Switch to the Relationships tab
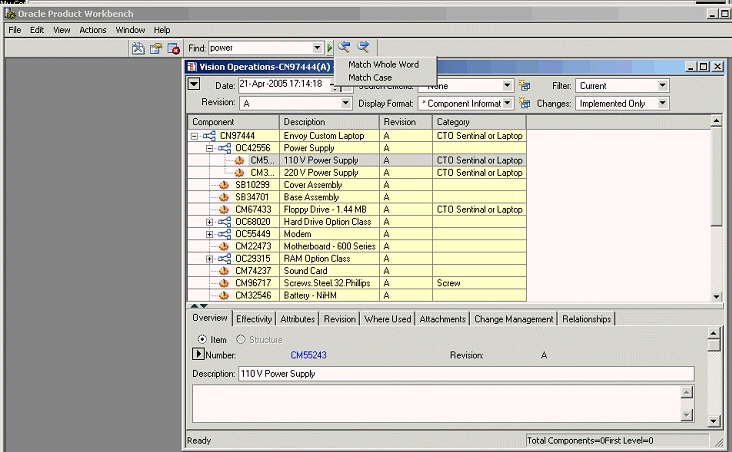Viewport: 732px width, 452px height. point(586,319)
